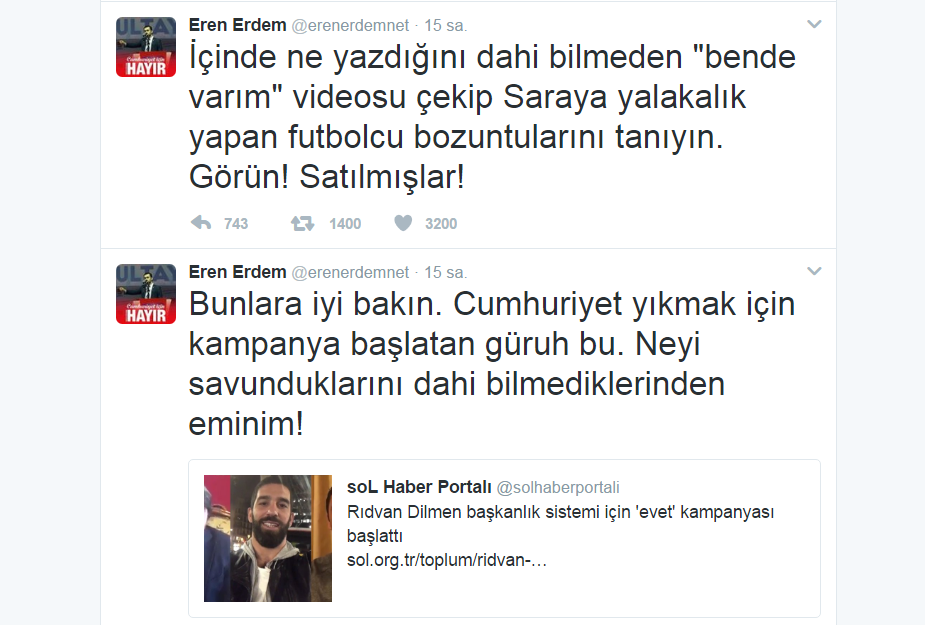925x625 pixels.
Task: Open Eren Erdem avatar on first tweet
Action: tap(146, 47)
